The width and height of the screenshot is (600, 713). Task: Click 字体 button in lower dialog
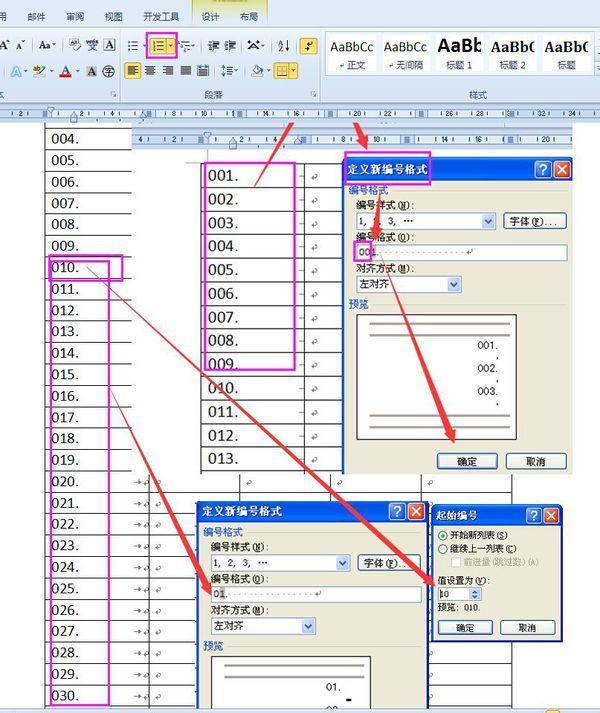(x=389, y=563)
